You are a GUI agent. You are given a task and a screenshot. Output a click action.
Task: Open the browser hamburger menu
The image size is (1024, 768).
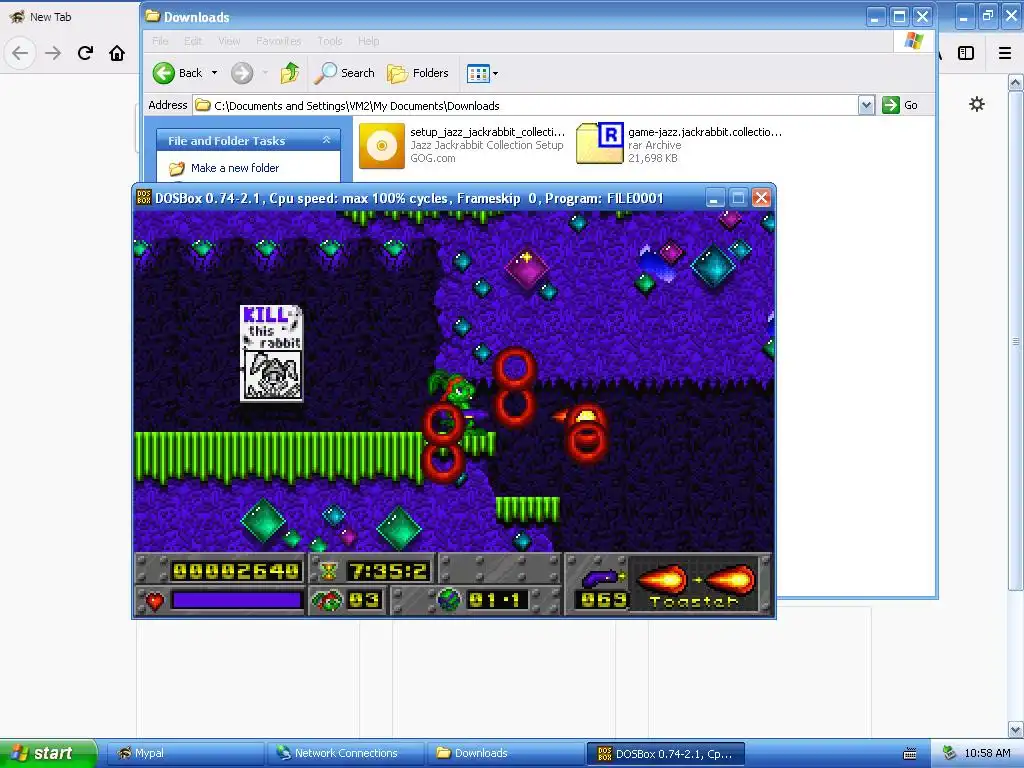(x=1005, y=53)
